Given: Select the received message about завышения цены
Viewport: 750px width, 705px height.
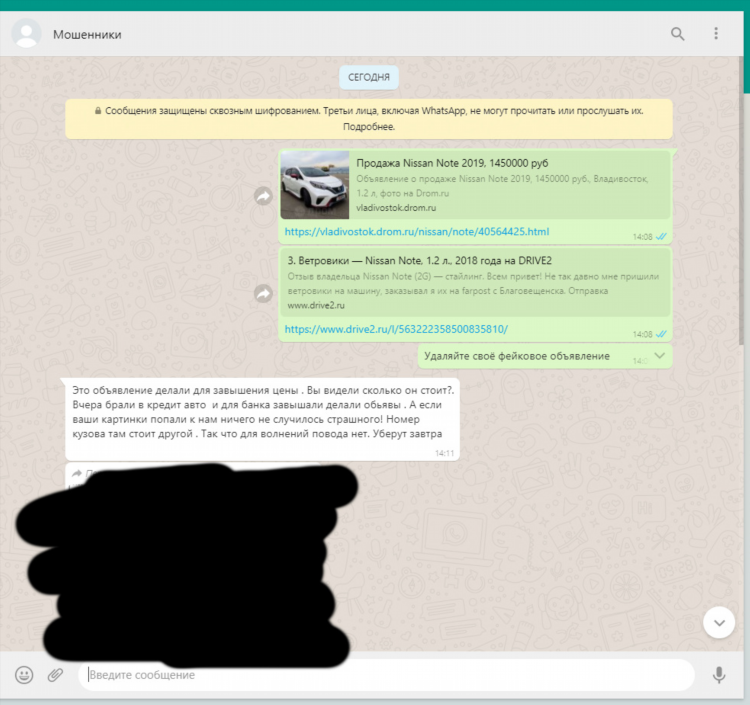Looking at the screenshot, I should click(262, 419).
